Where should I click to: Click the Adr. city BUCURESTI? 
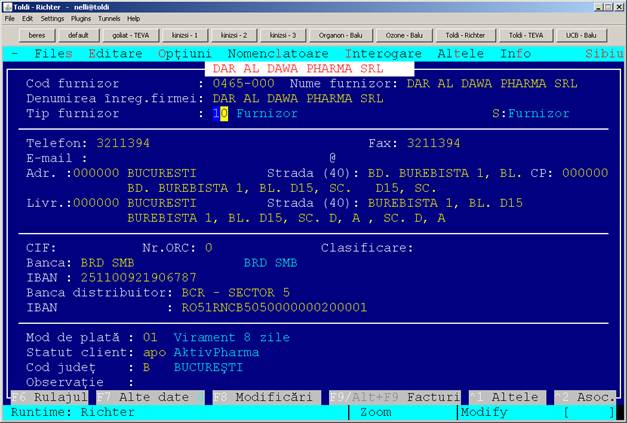162,173
